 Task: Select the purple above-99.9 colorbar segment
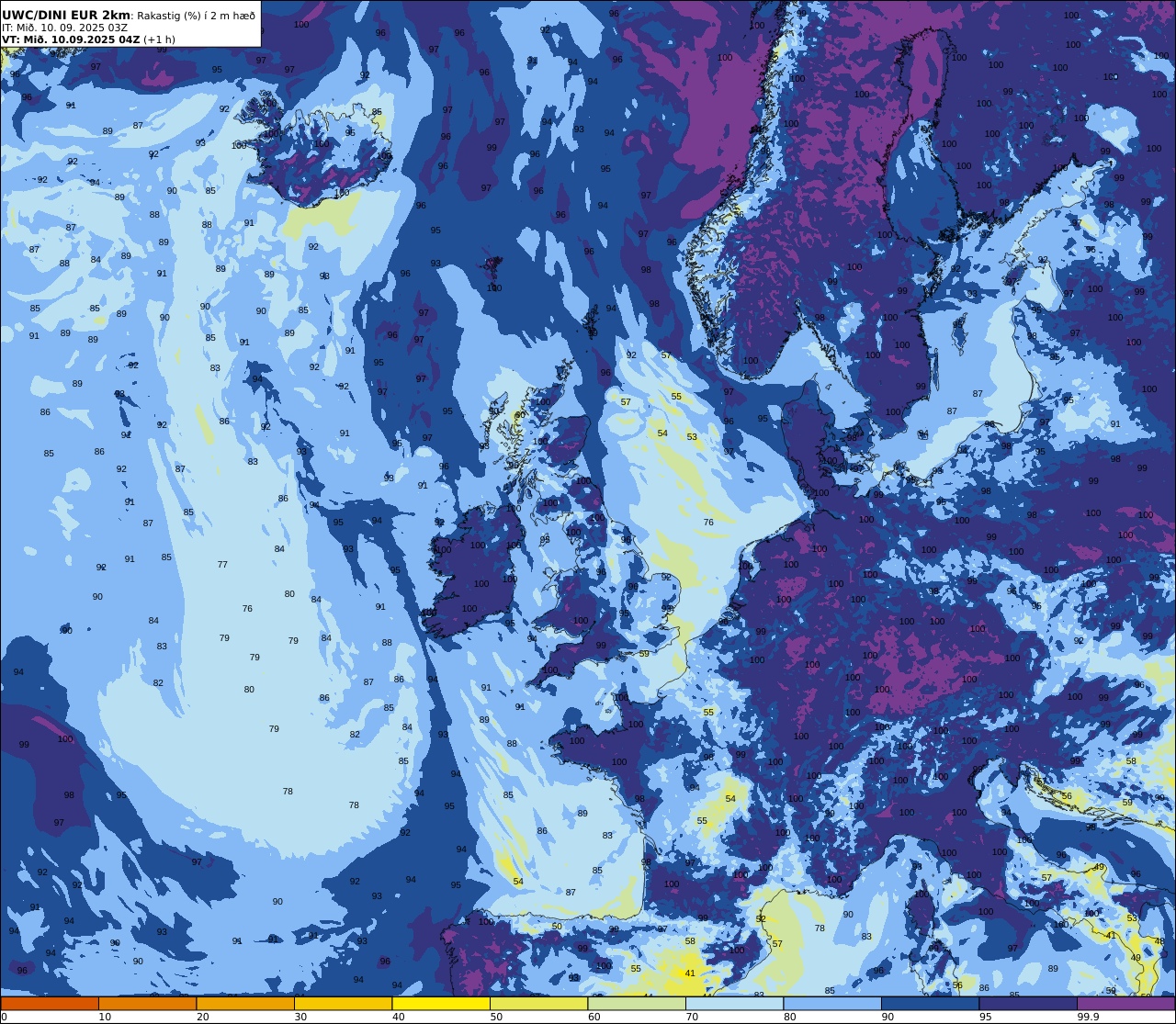pyautogui.click(x=1125, y=1004)
